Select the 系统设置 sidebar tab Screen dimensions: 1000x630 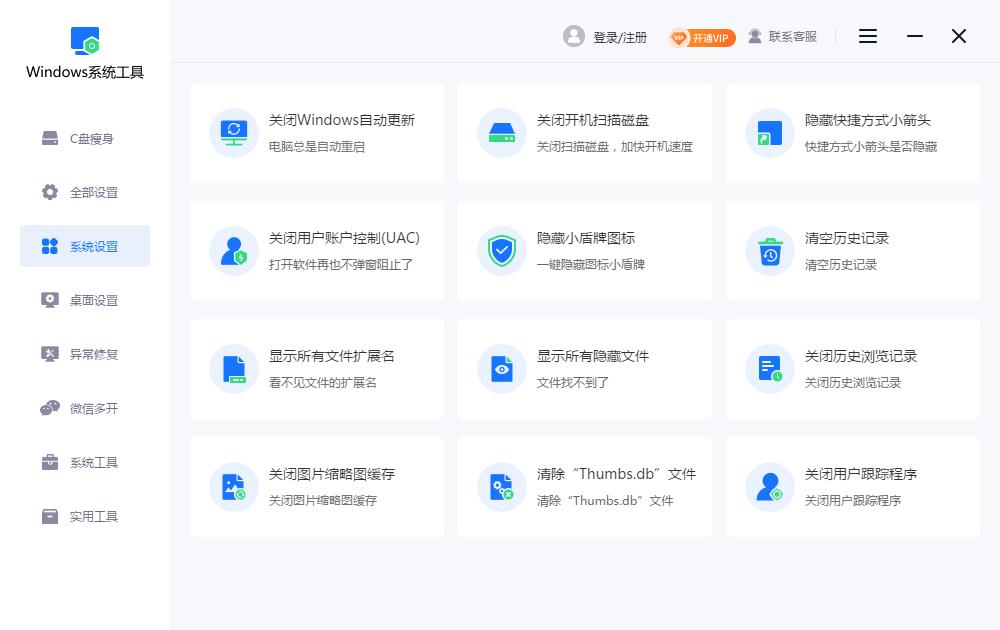(x=85, y=246)
